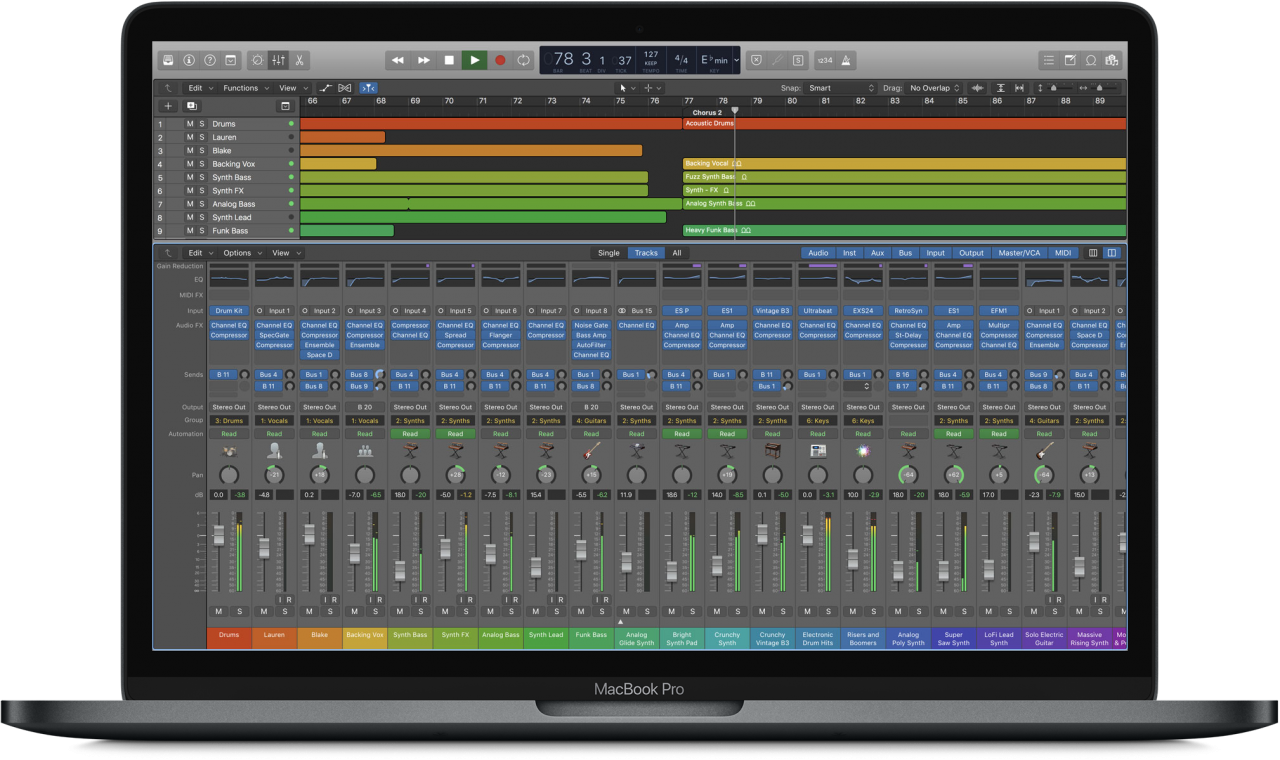Solo the Synth Lead channel strip in mixer
Image resolution: width=1280 pixels, height=760 pixels.
(556, 611)
